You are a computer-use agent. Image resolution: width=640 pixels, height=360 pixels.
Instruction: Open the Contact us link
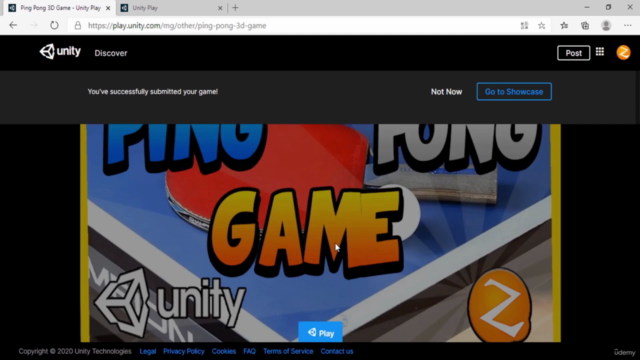[x=337, y=351]
